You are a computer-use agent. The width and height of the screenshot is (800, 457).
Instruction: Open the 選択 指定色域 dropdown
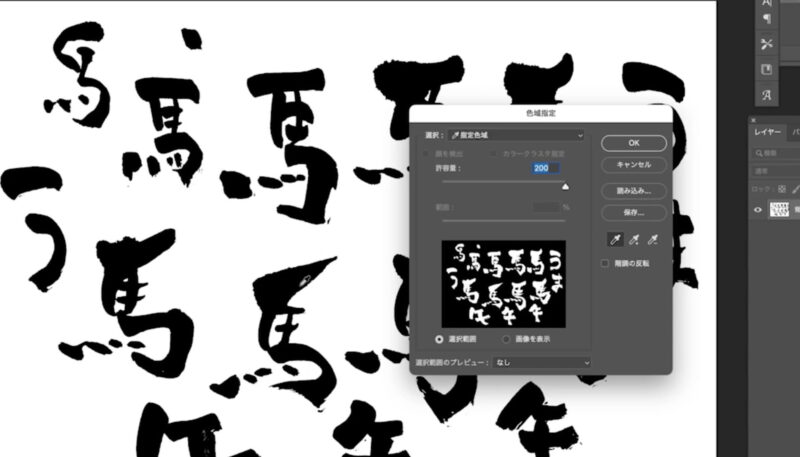(516, 135)
